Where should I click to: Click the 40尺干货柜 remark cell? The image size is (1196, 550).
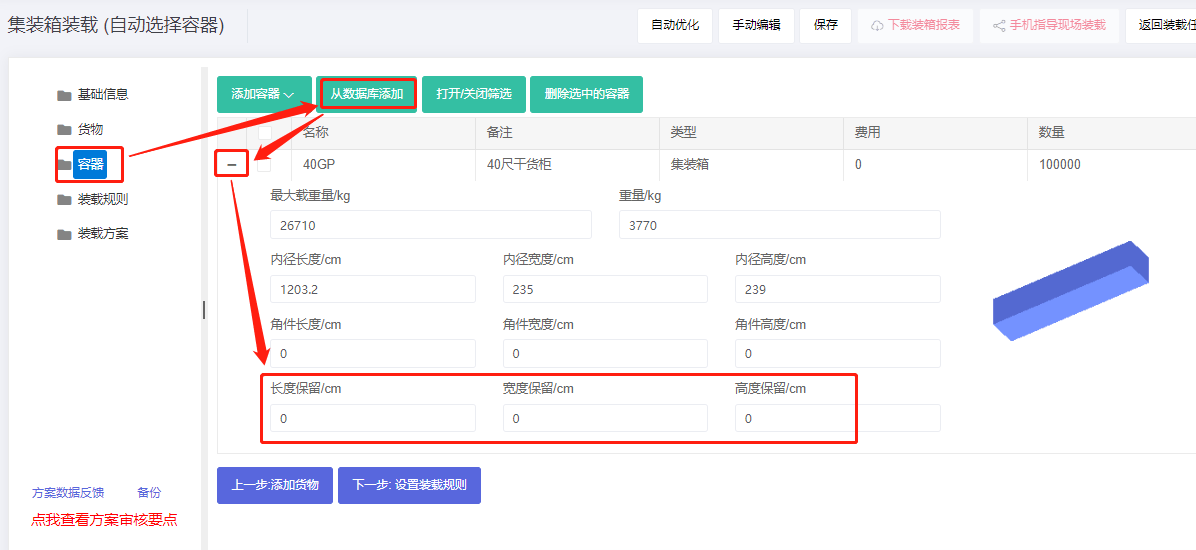[567, 165]
